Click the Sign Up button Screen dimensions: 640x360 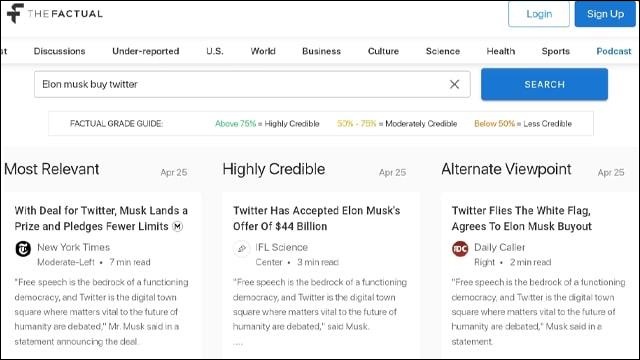[605, 14]
